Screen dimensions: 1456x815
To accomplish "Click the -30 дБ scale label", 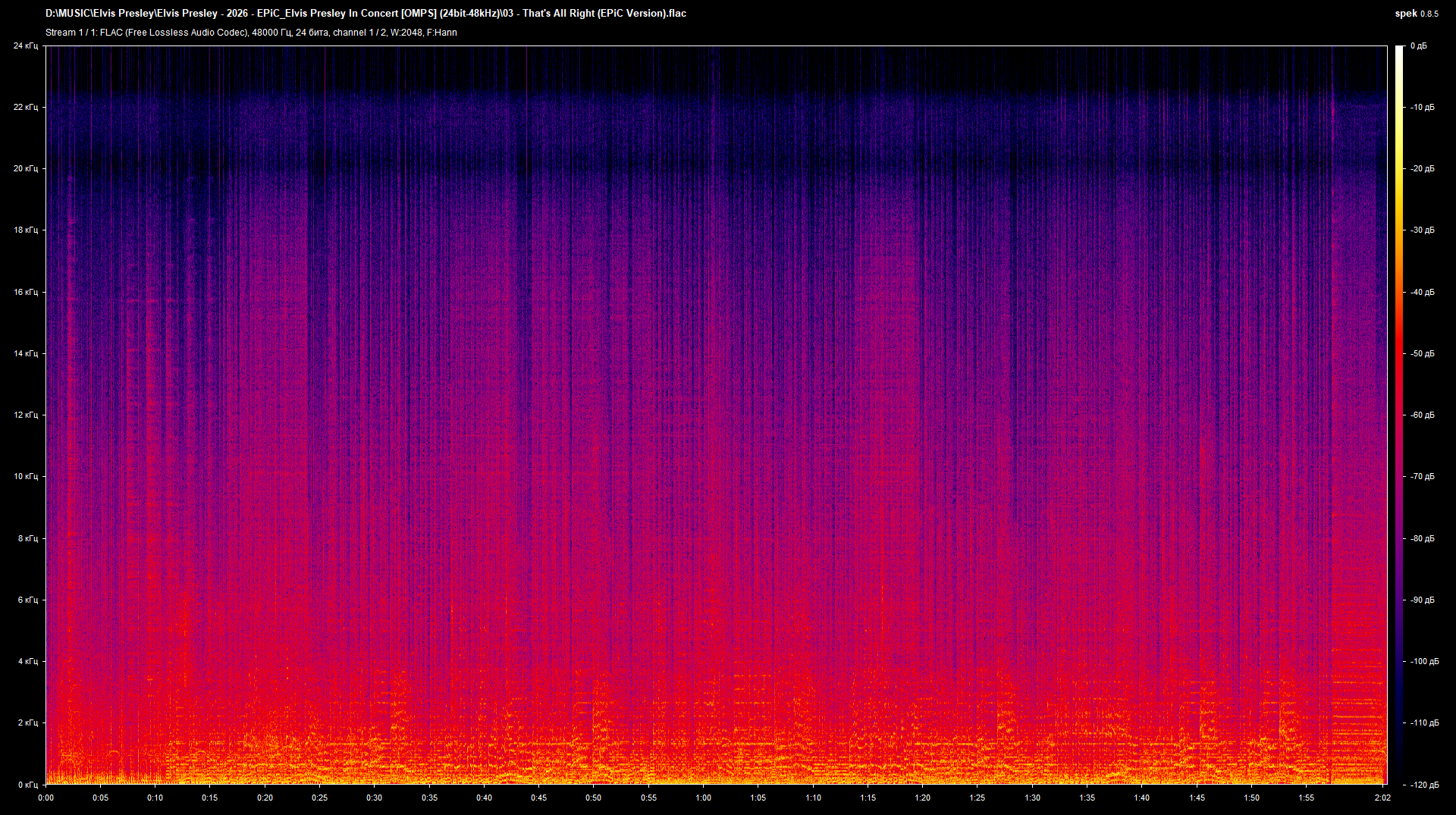I will click(1421, 230).
